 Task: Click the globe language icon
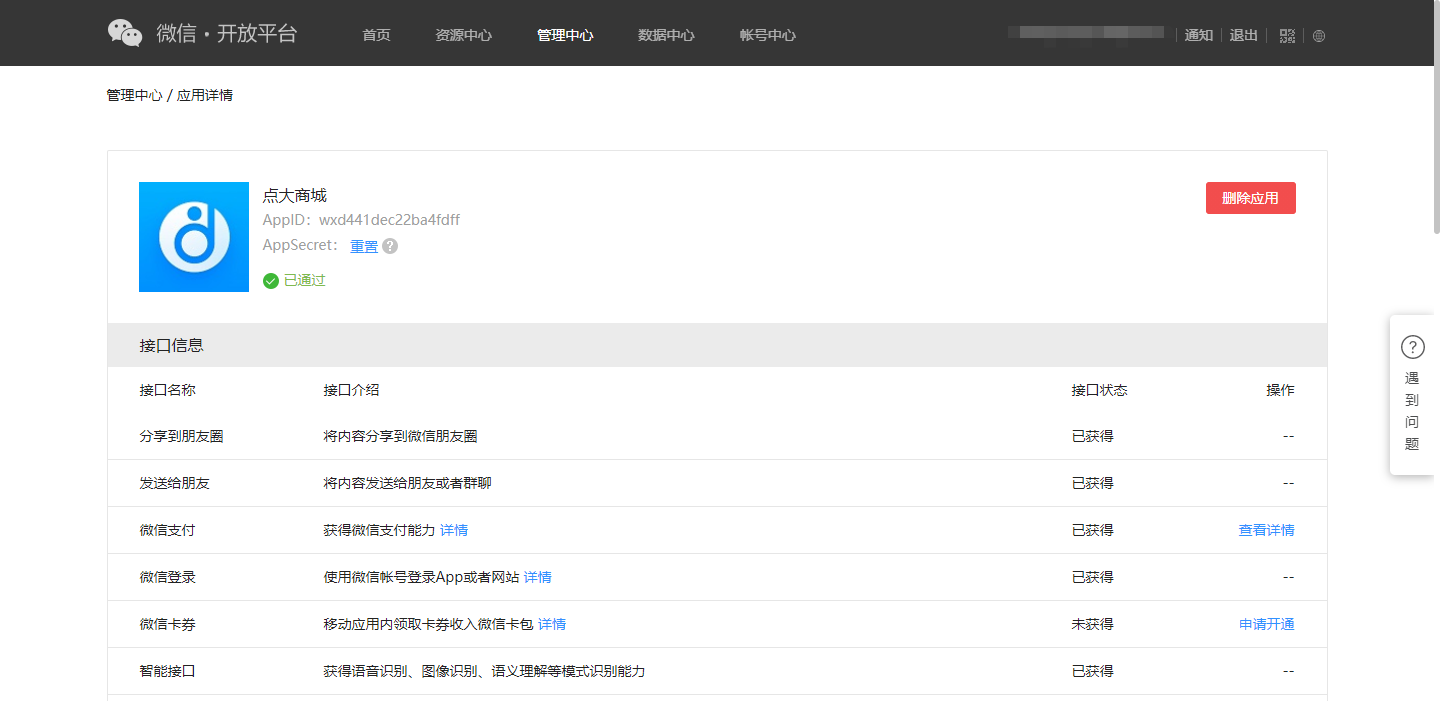(x=1319, y=36)
